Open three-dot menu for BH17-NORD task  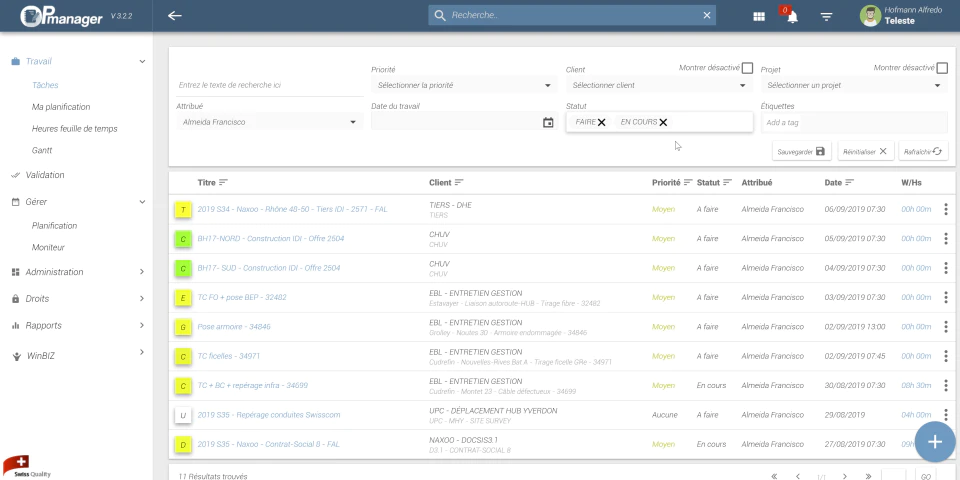point(945,239)
